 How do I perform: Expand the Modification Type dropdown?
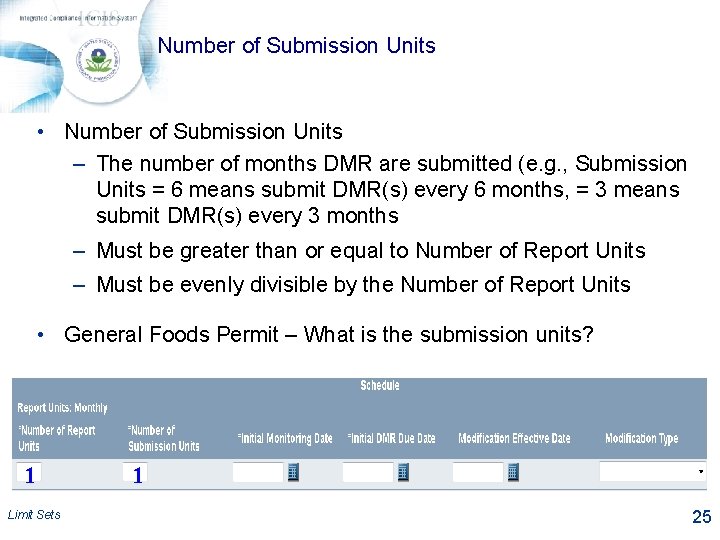click(x=650, y=471)
